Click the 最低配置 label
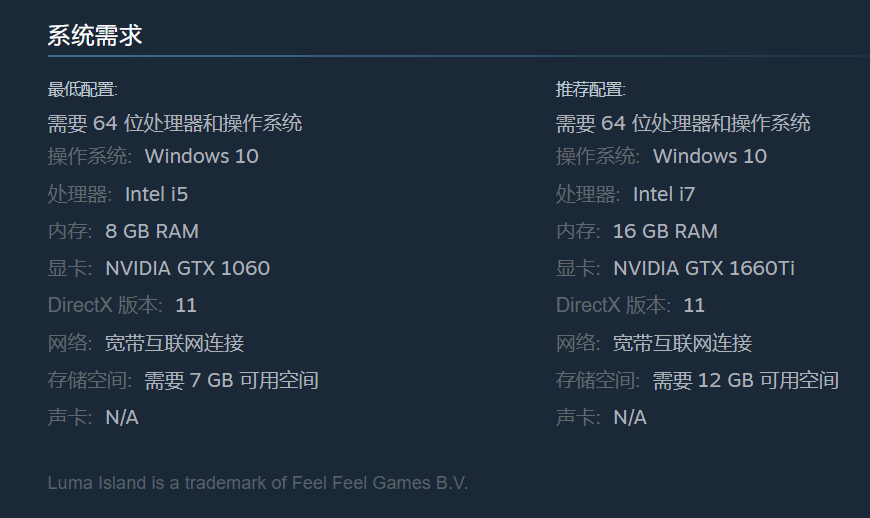The height and width of the screenshot is (518, 870). click(82, 90)
